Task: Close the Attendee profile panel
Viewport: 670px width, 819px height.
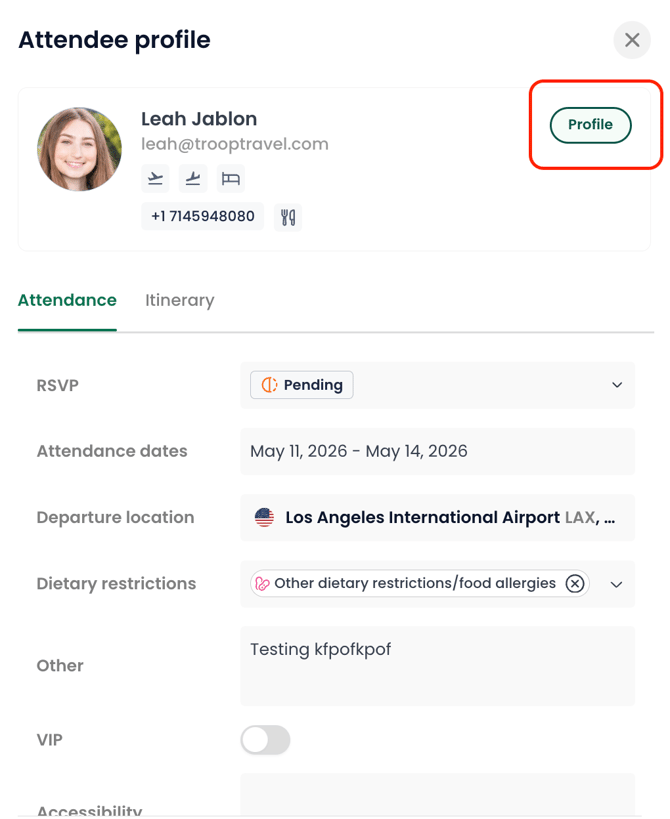Action: tap(632, 40)
